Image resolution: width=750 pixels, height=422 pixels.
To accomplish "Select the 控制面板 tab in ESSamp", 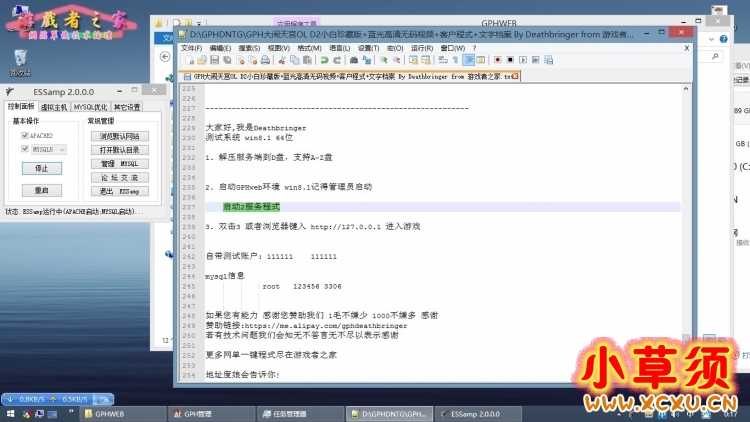I will click(21, 106).
